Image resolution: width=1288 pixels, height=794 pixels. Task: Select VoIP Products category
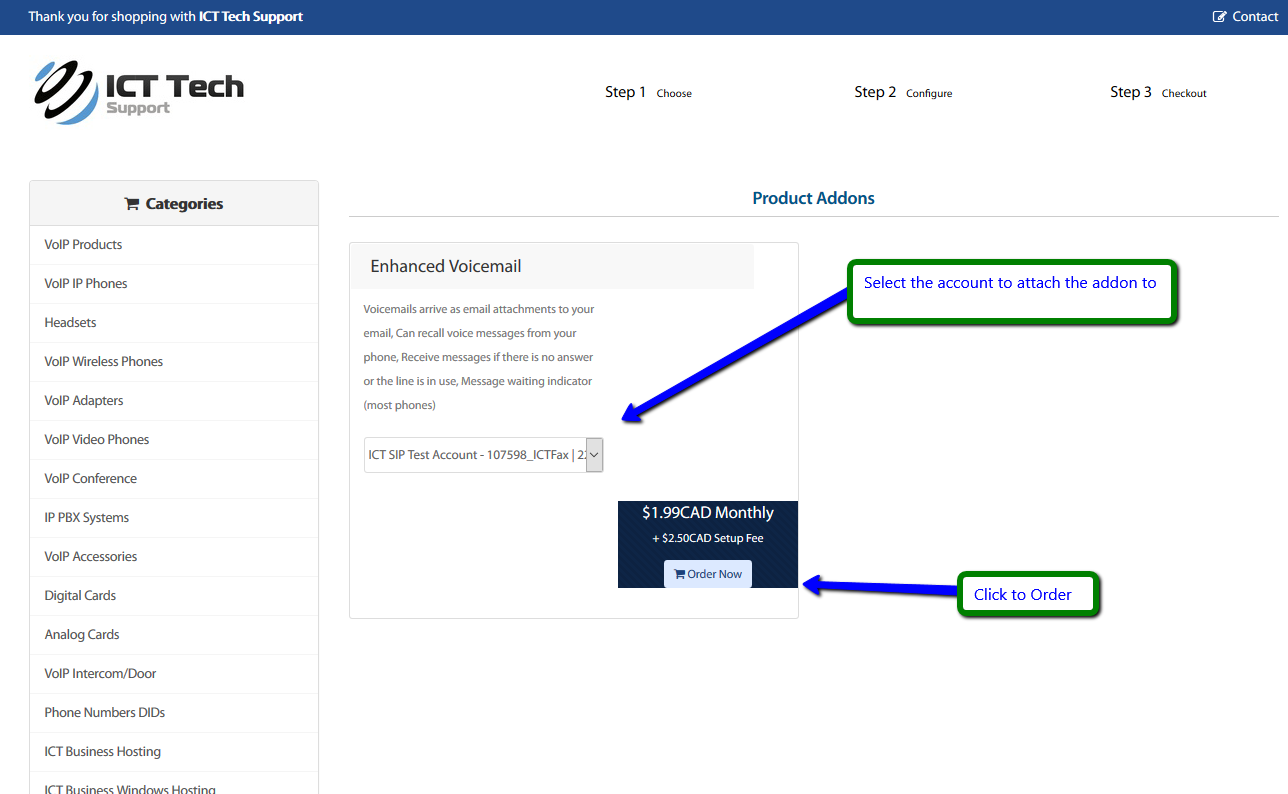point(83,245)
